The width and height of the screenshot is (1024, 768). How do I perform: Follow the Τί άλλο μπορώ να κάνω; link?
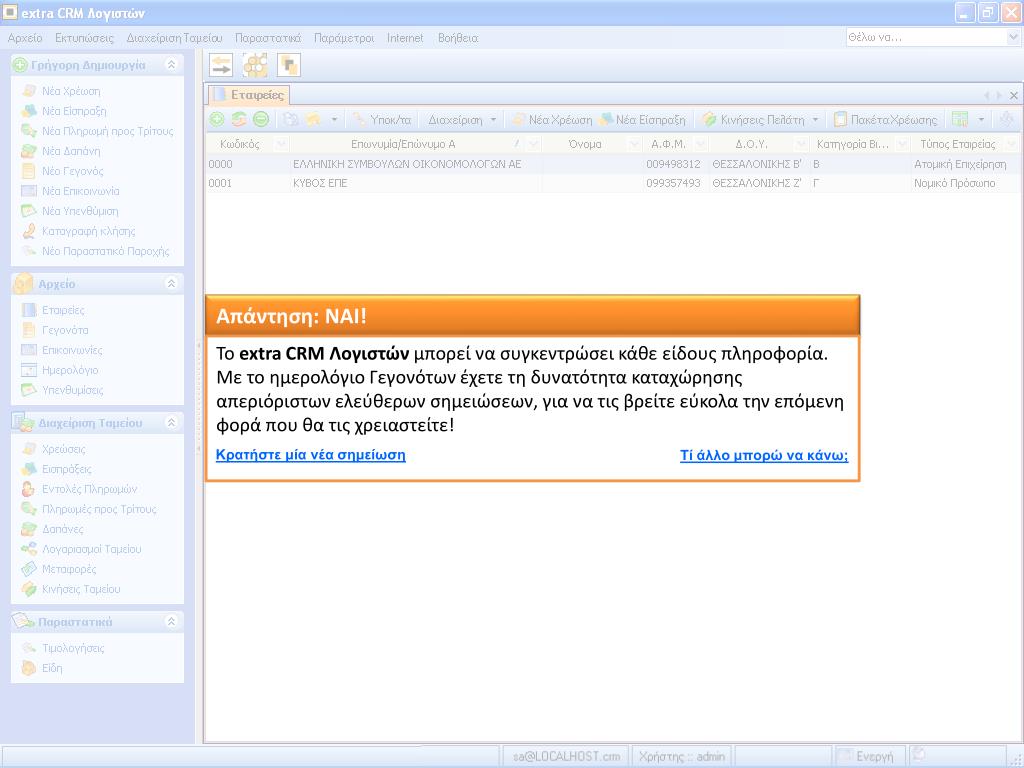point(764,455)
